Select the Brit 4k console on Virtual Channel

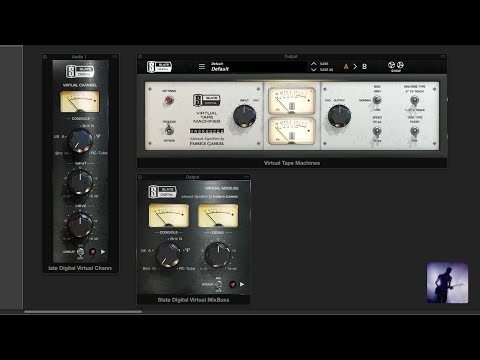coord(62,153)
